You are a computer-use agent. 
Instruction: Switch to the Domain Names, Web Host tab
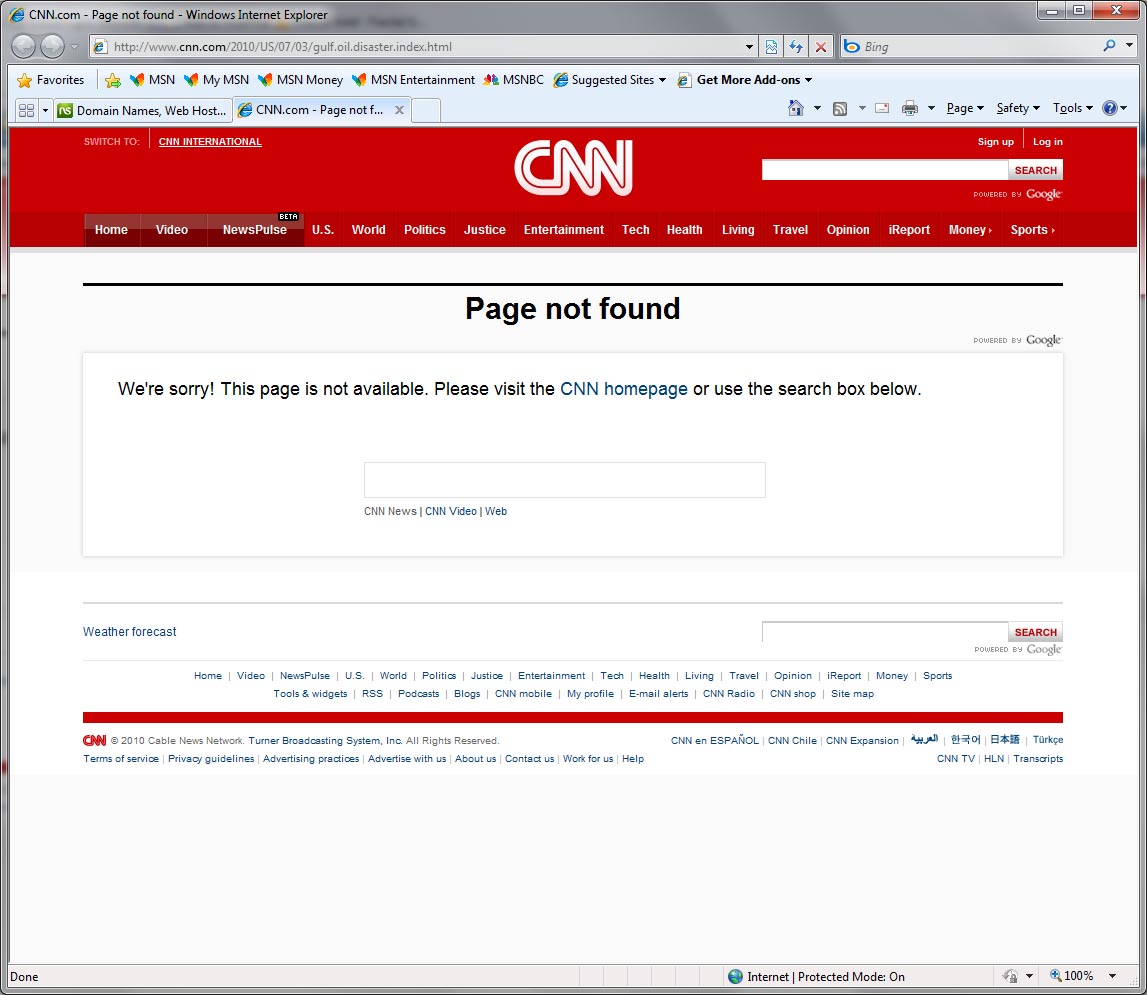point(141,110)
